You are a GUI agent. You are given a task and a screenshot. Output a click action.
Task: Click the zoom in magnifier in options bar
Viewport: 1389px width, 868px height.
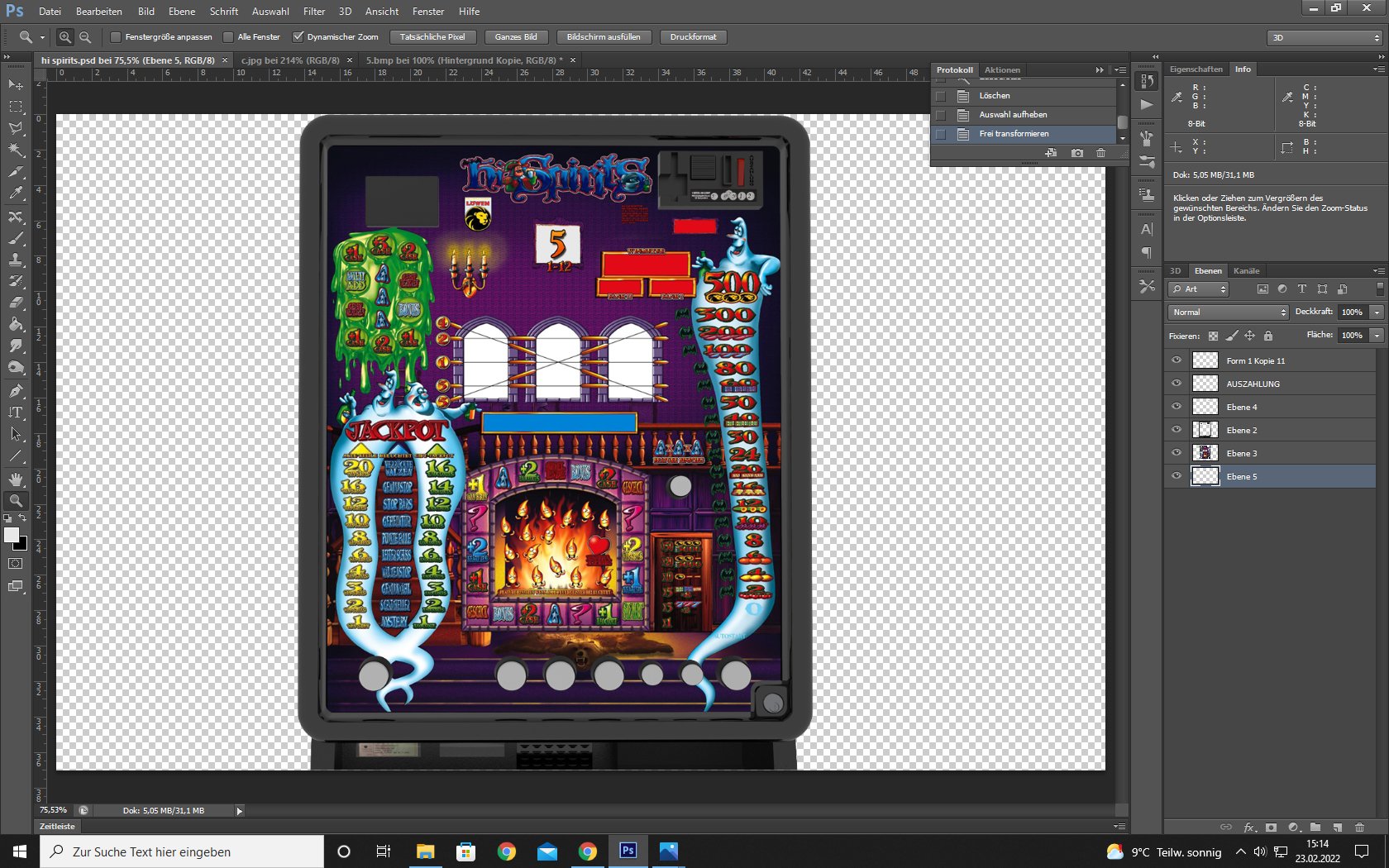pos(65,37)
